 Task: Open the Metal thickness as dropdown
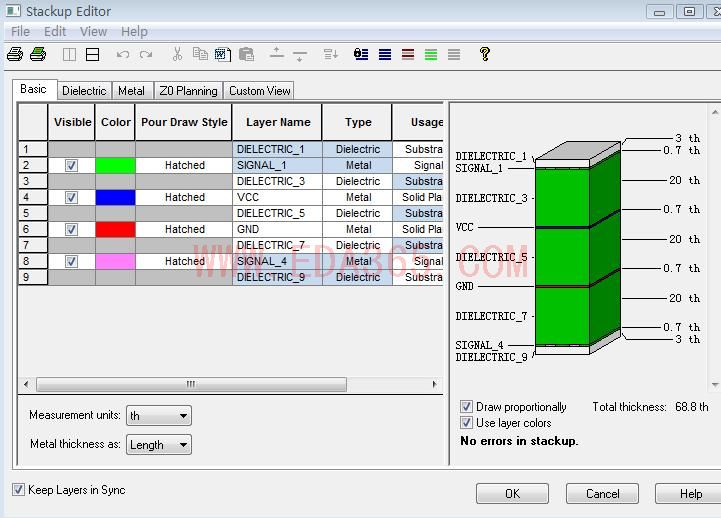click(159, 445)
